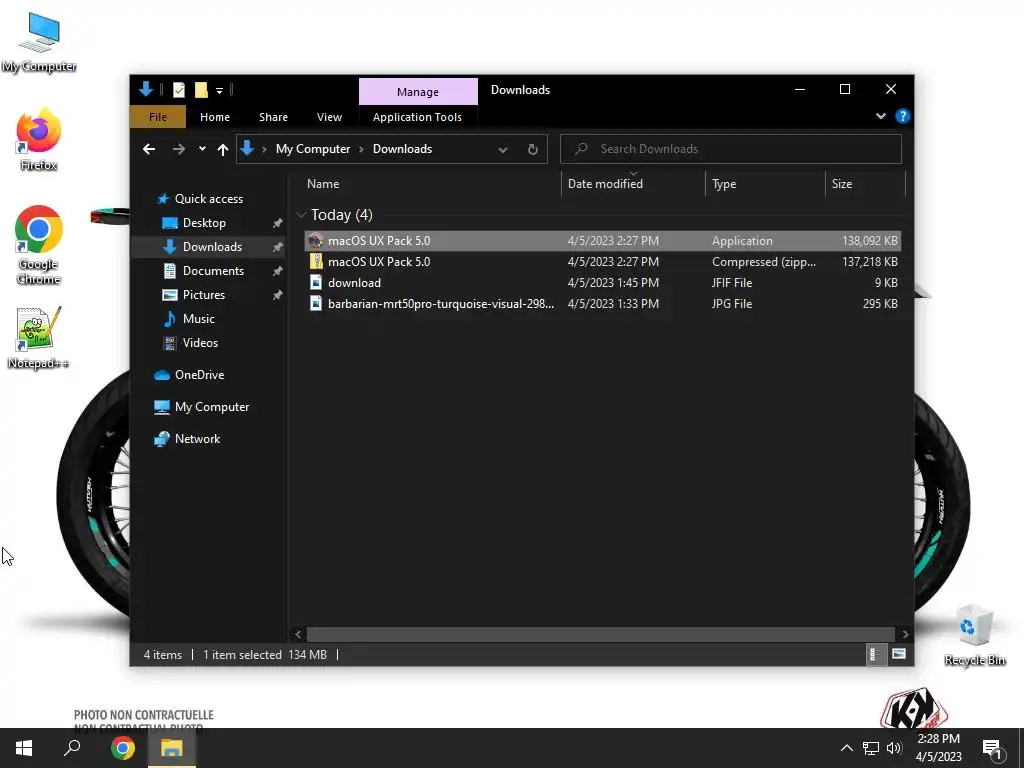Open the Windows Start menu
Screen dimensions: 1024x768
click(x=24, y=748)
